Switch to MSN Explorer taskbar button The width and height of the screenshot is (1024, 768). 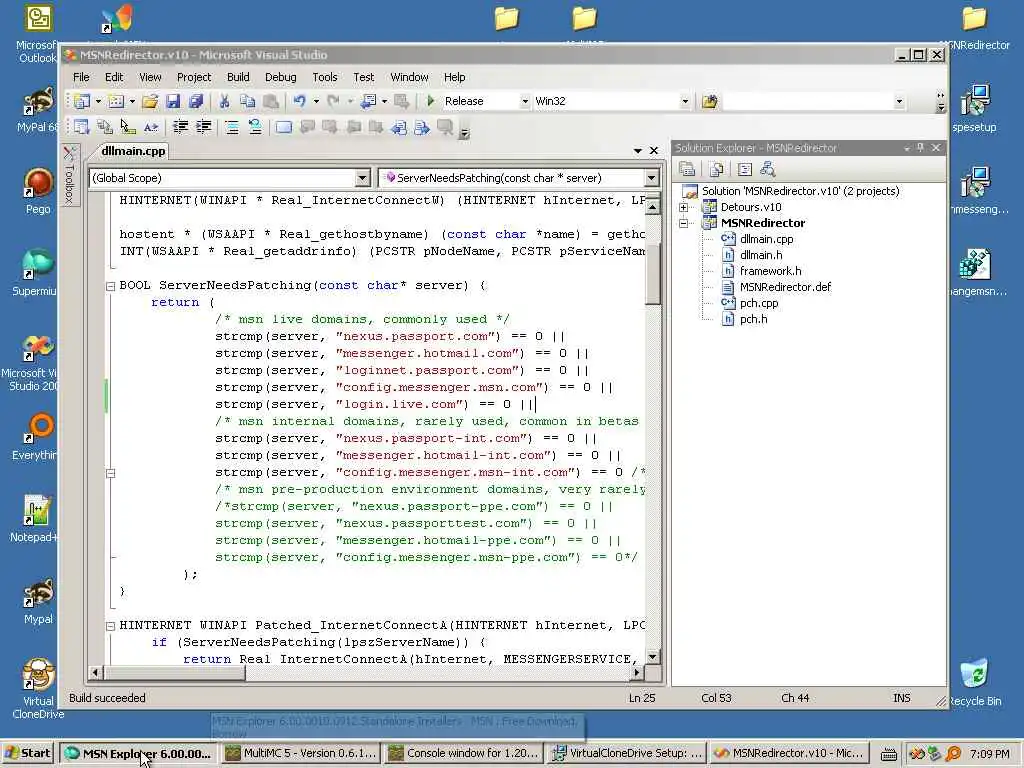pos(138,753)
